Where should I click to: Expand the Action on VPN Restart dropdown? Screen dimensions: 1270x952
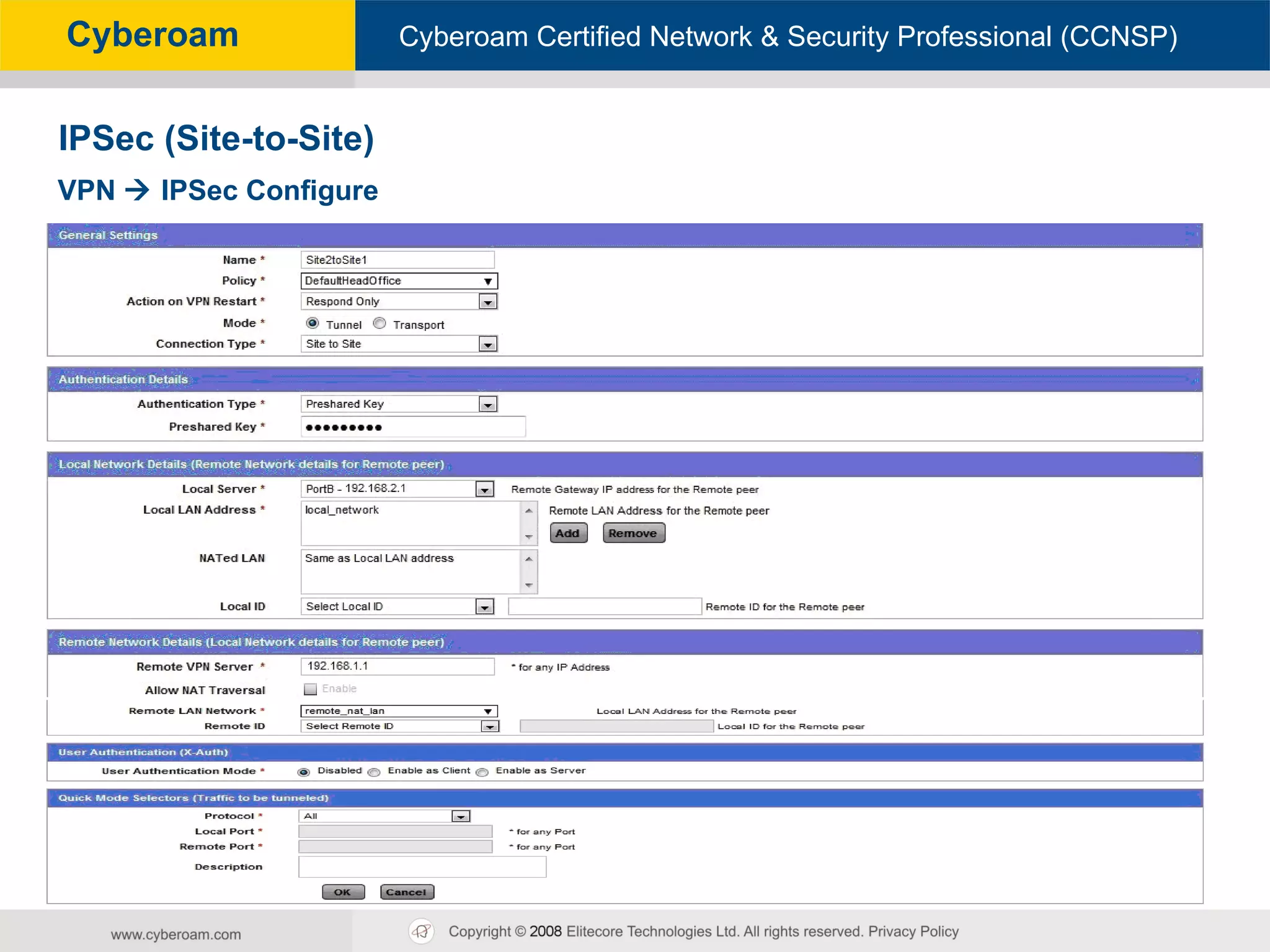(x=399, y=301)
